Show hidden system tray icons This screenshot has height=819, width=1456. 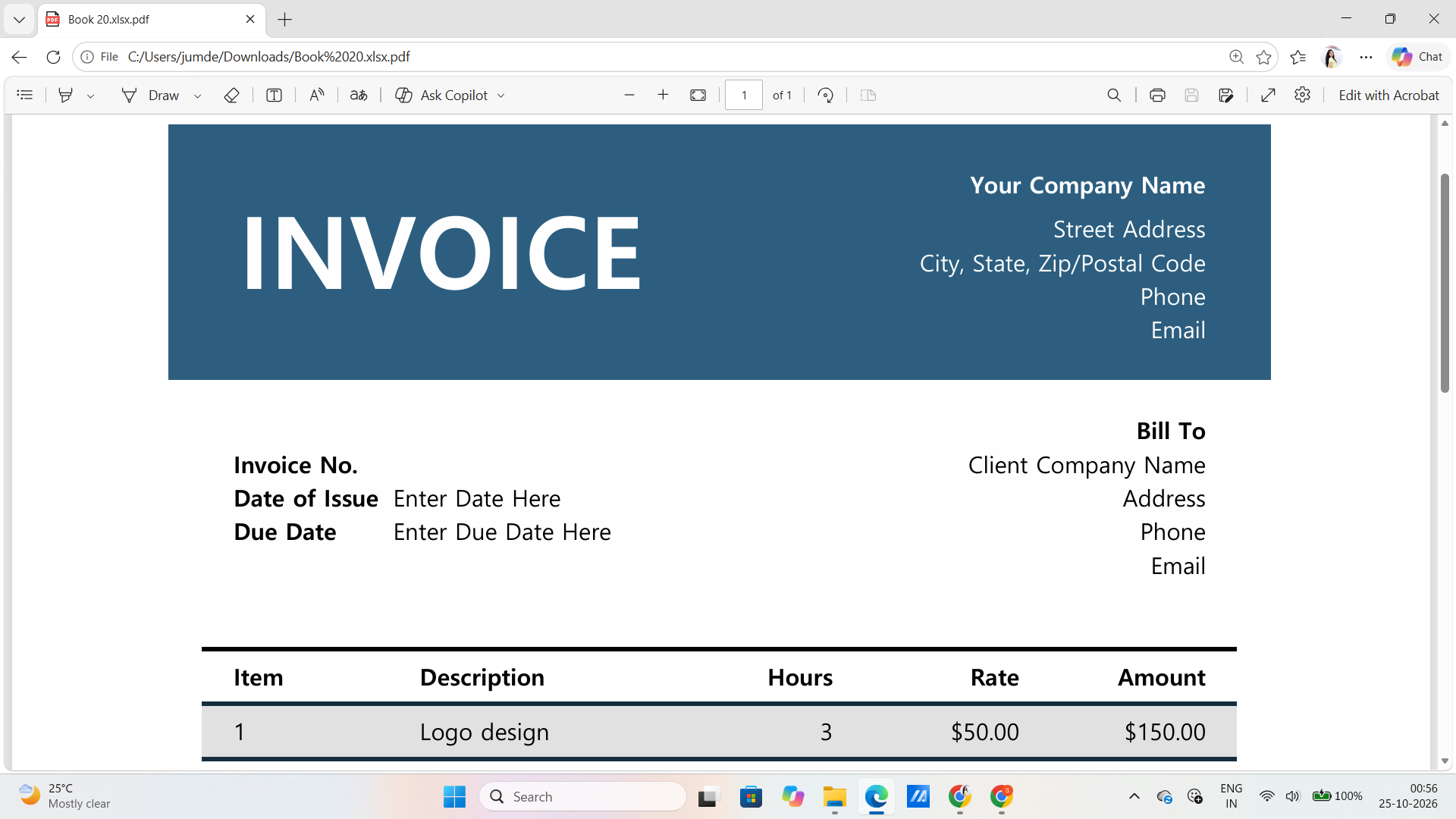1134,797
